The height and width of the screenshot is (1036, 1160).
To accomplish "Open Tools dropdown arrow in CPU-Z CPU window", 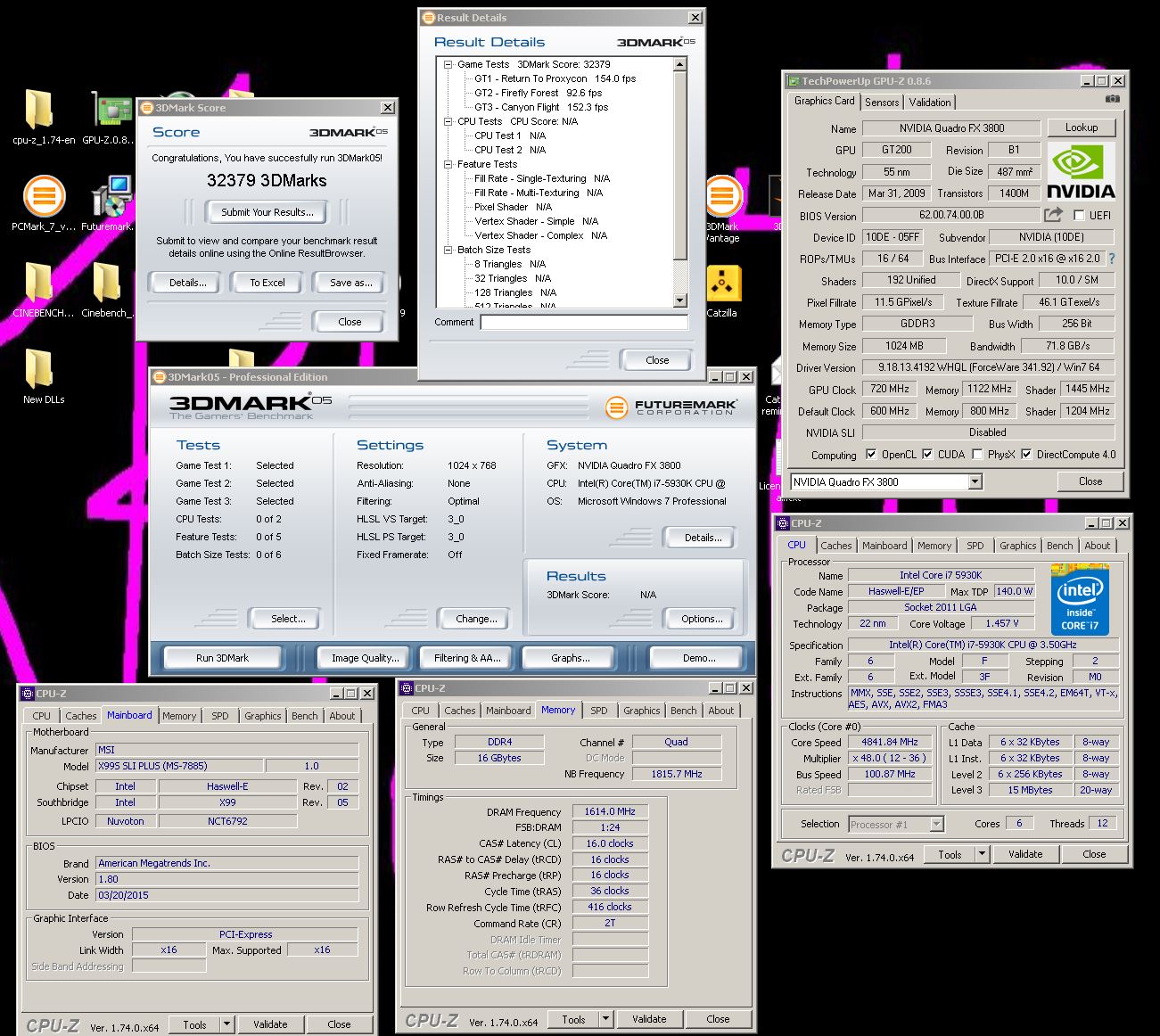I will tap(982, 854).
